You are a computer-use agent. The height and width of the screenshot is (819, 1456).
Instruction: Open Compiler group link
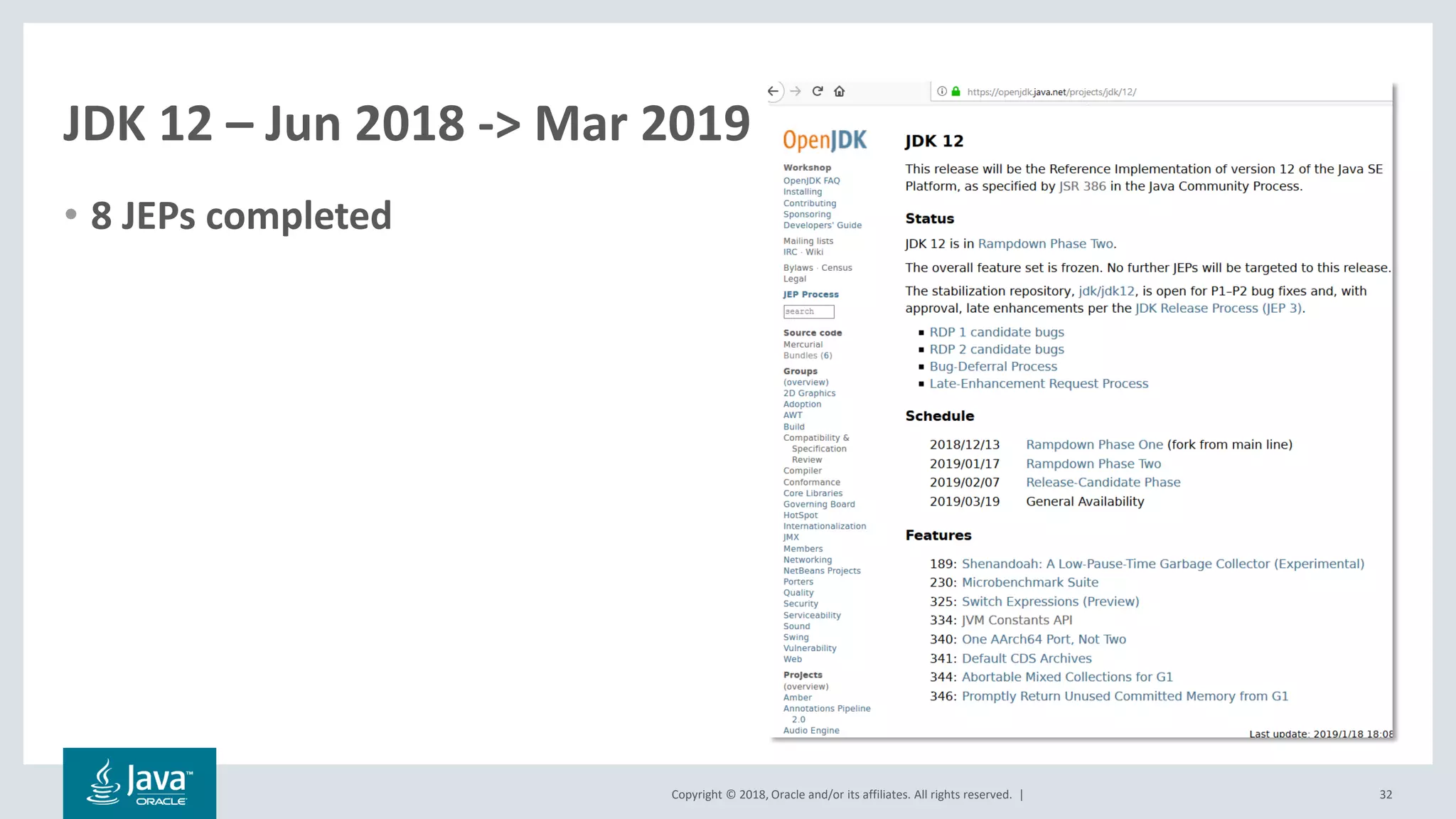(x=803, y=471)
